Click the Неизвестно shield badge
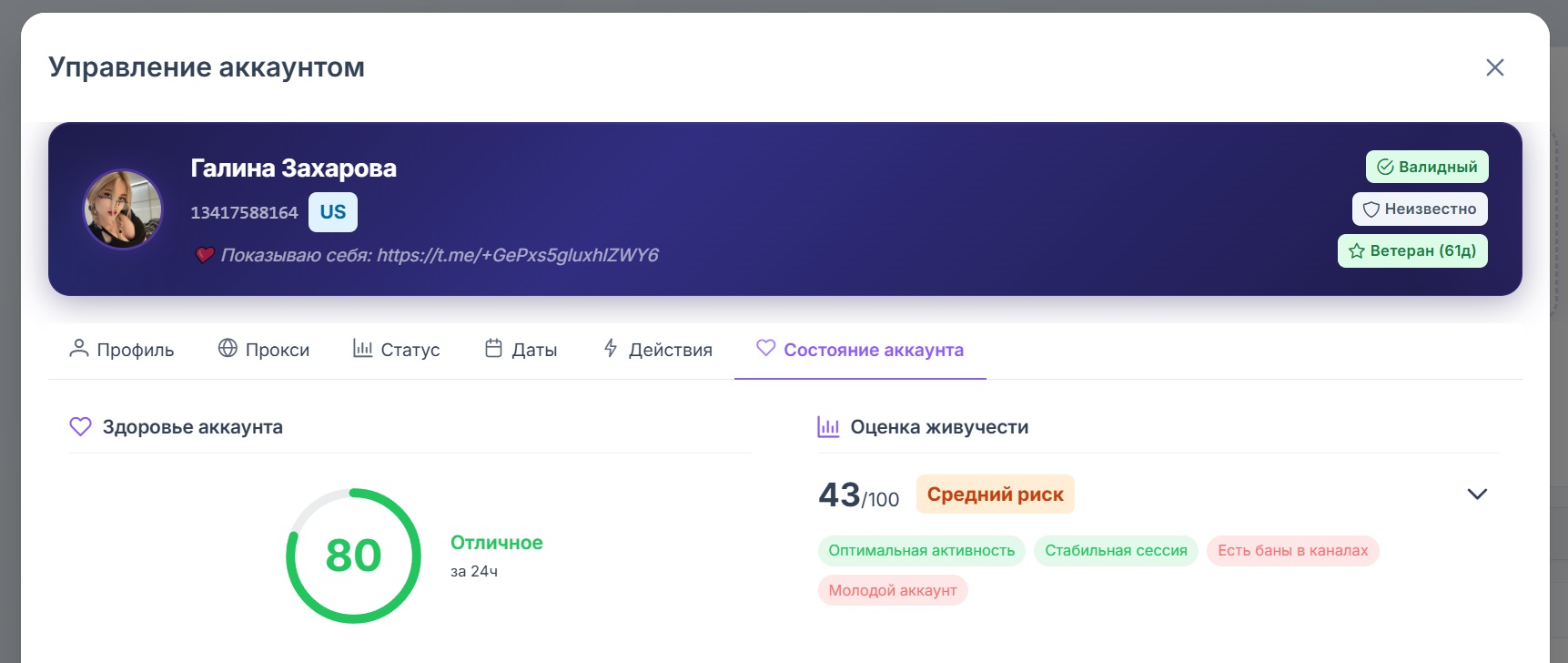The height and width of the screenshot is (663, 1568). [1420, 209]
